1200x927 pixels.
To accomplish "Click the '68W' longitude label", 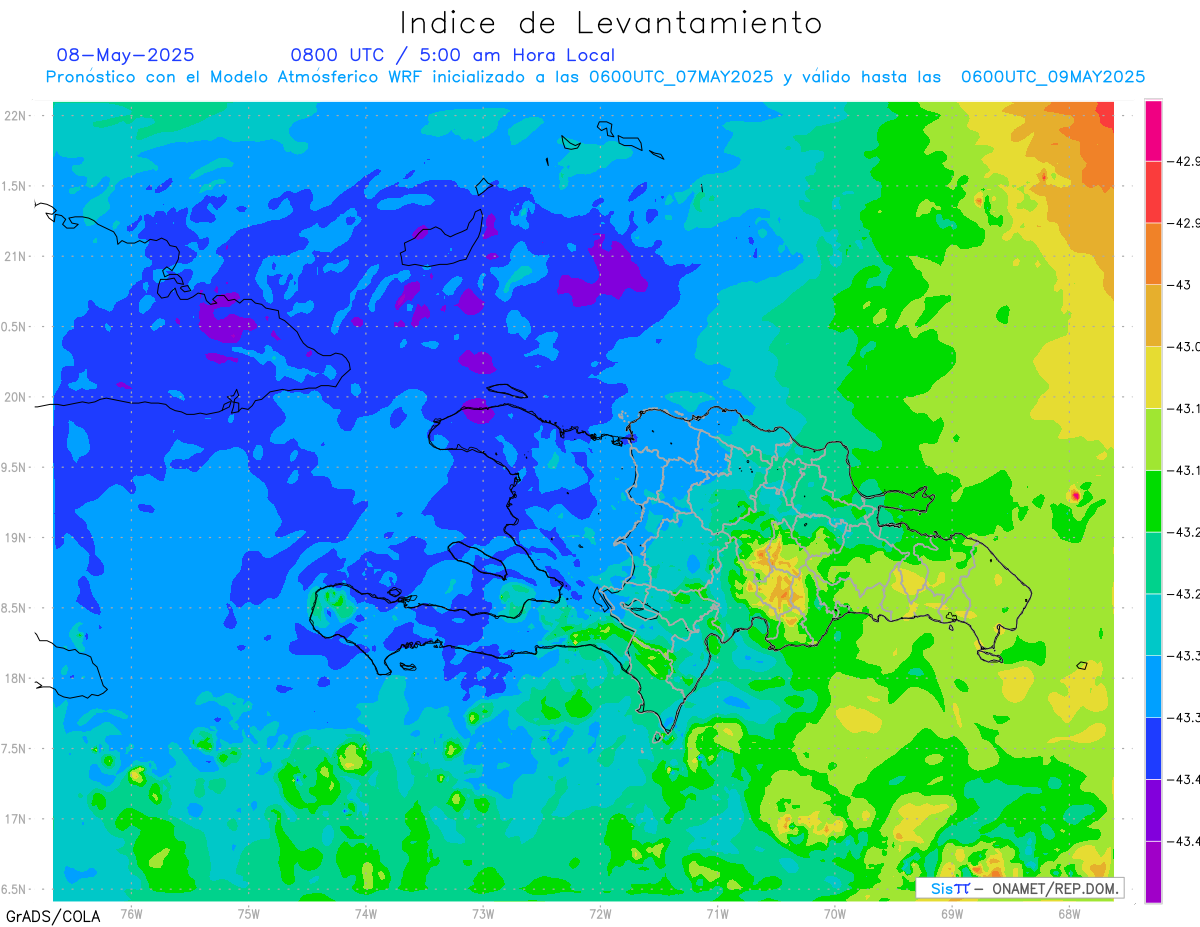I will pos(1069,913).
